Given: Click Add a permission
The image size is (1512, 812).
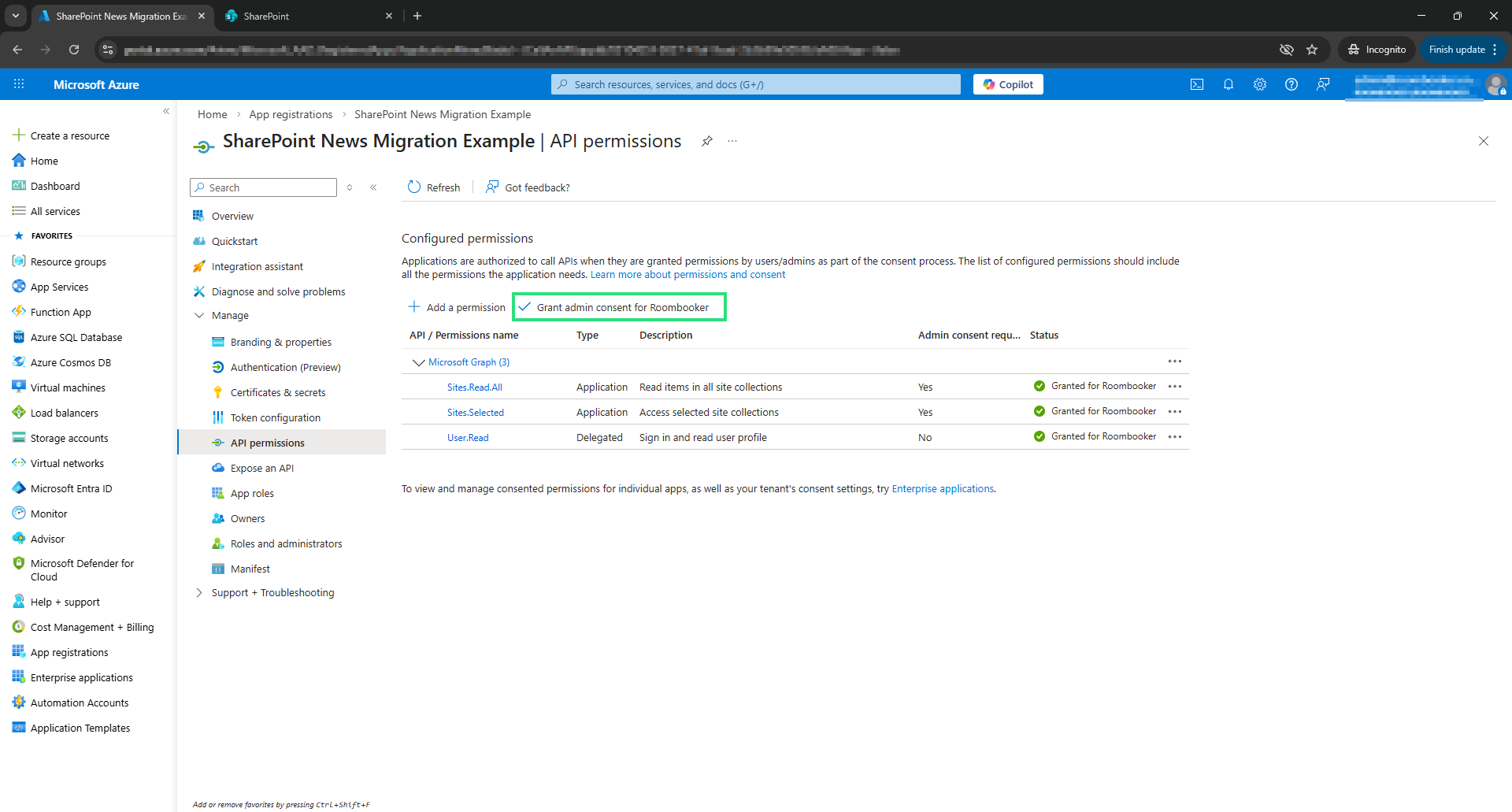Looking at the screenshot, I should [x=457, y=307].
